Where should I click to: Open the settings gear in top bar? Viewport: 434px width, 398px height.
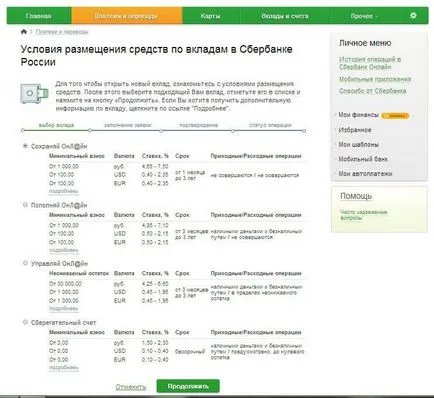click(413, 15)
